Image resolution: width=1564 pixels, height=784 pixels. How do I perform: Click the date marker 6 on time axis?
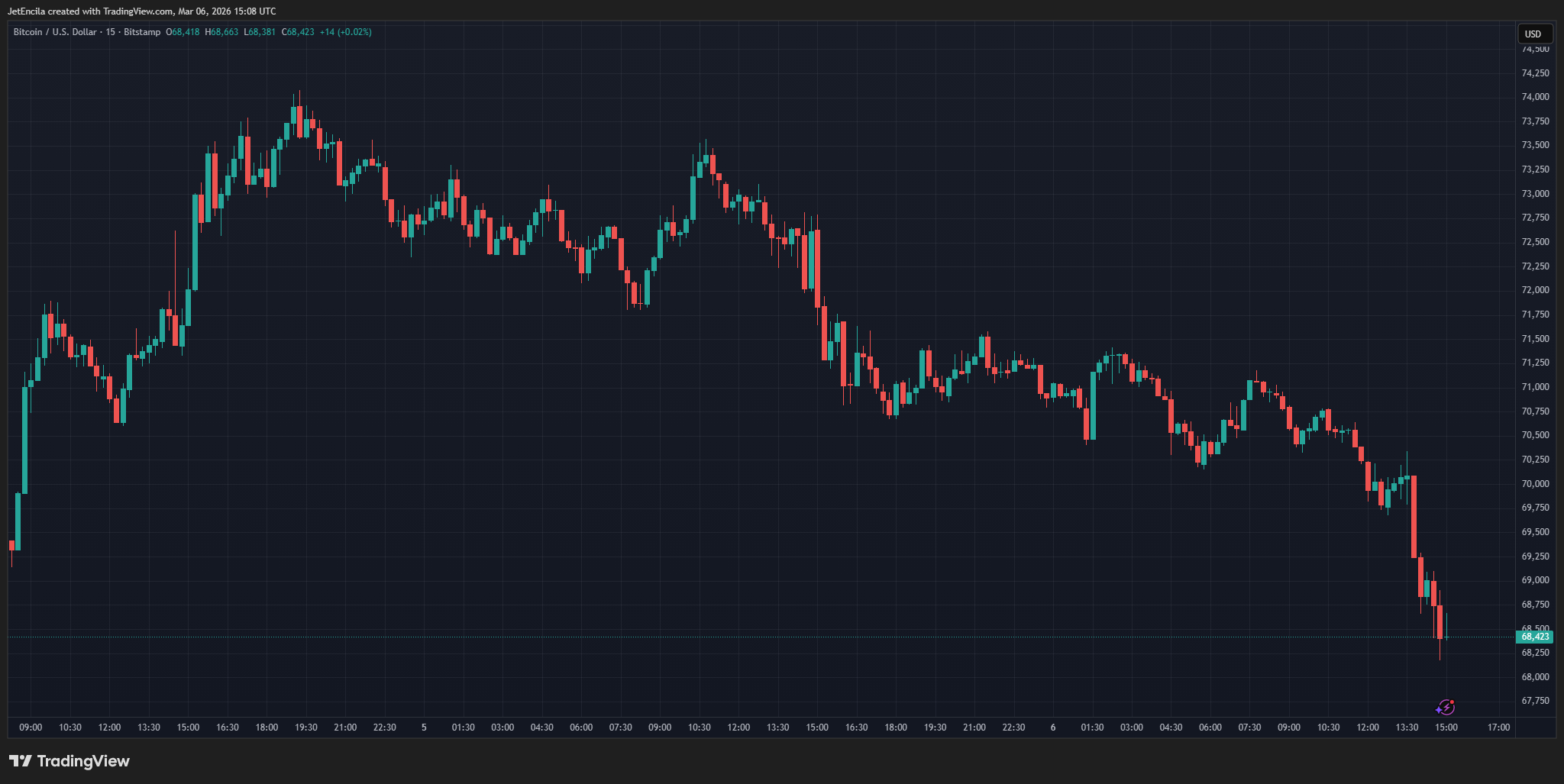tap(1053, 728)
